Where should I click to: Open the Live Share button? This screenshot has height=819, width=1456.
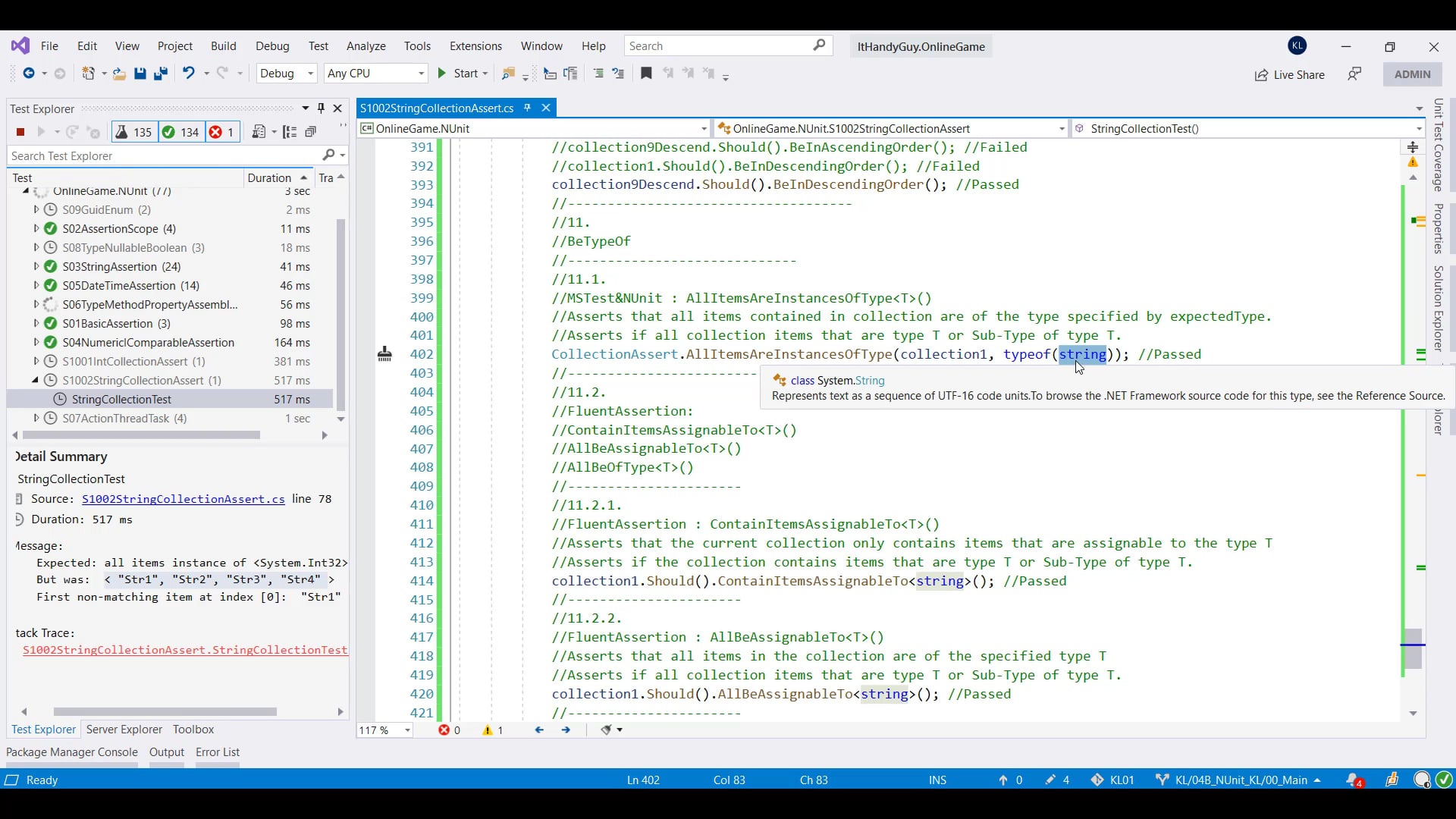(1289, 74)
